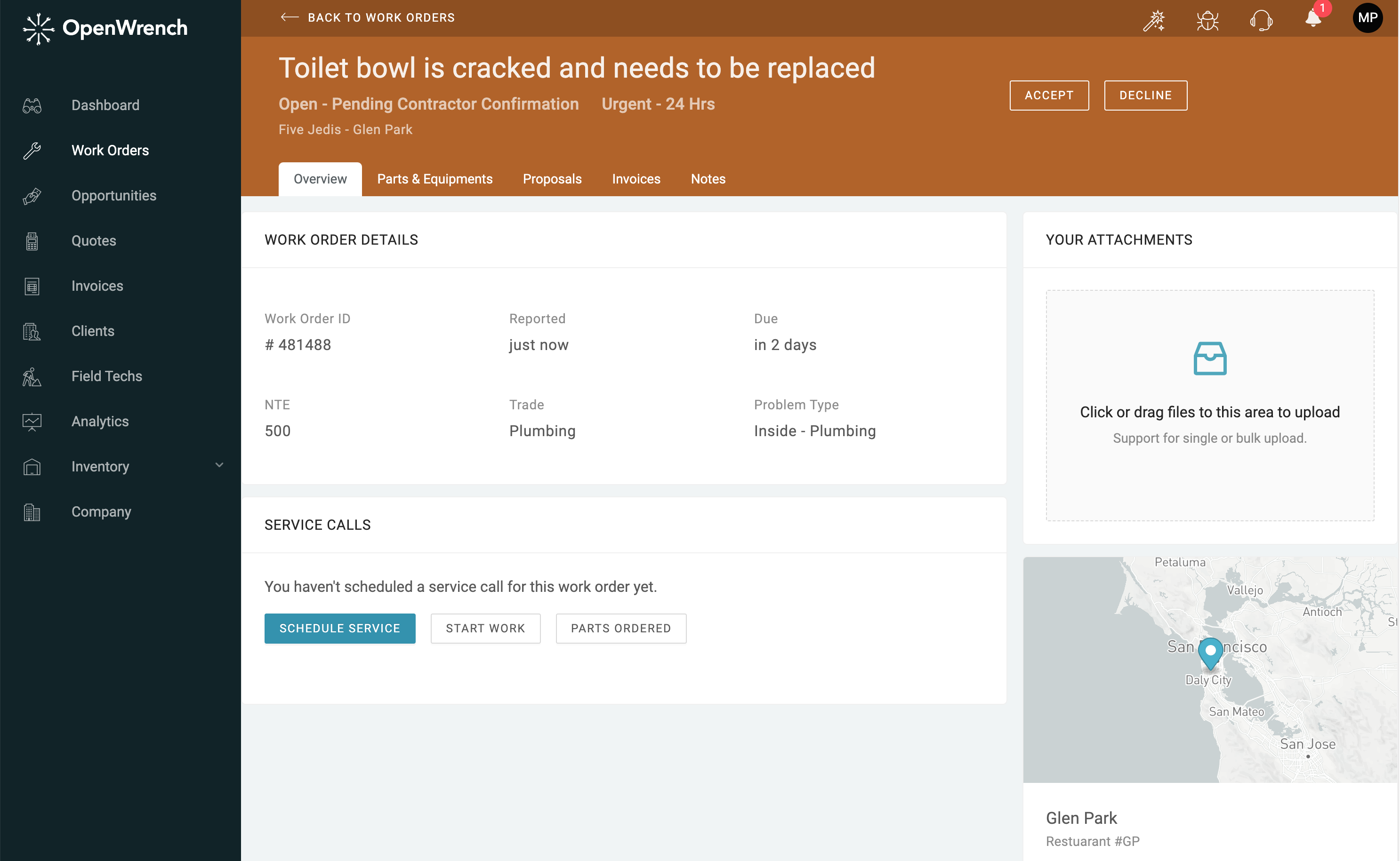Switch to the Notes tab
1400x861 pixels.
[x=708, y=179]
